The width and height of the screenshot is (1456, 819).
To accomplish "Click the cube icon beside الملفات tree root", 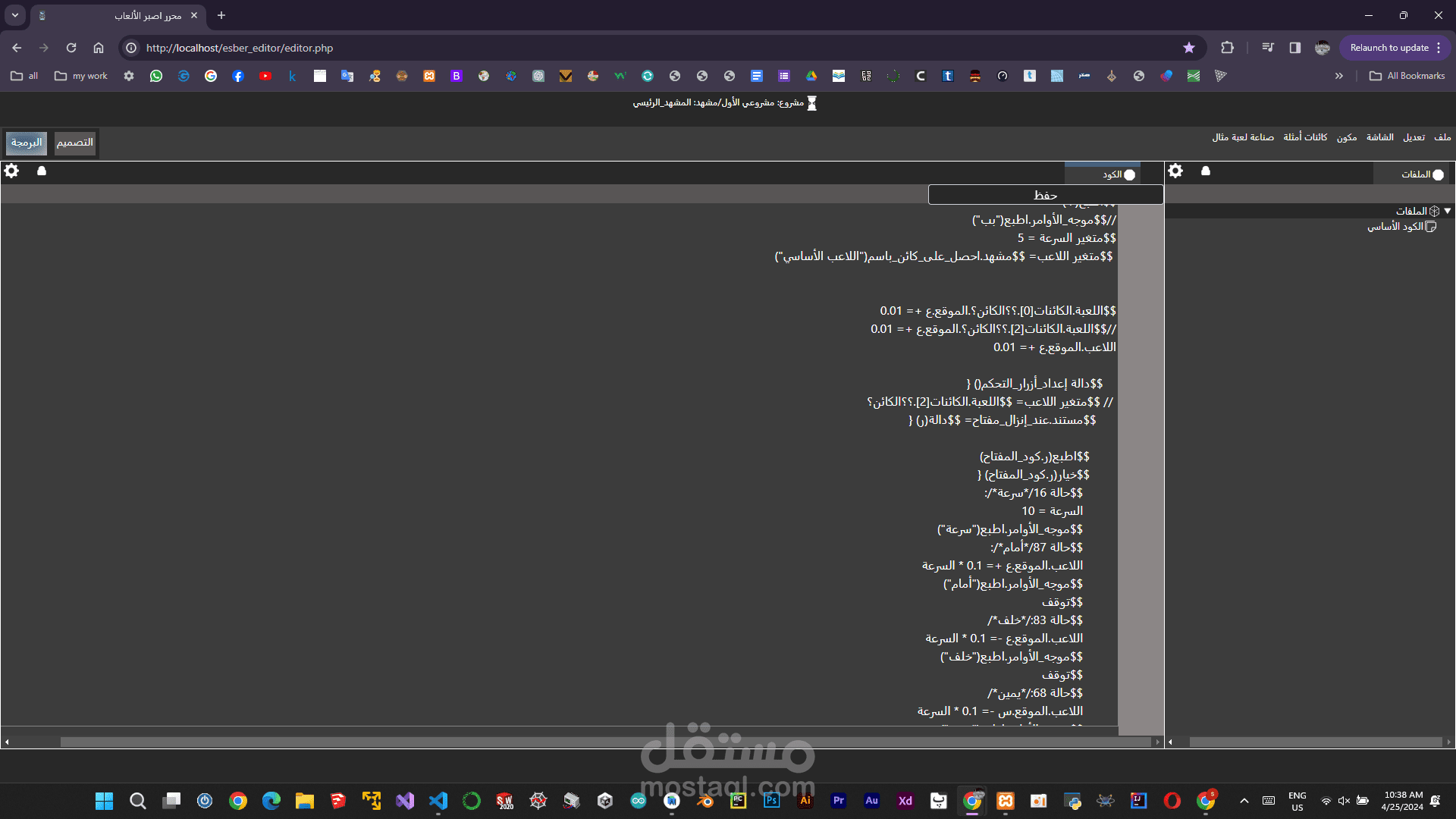I will [1434, 212].
